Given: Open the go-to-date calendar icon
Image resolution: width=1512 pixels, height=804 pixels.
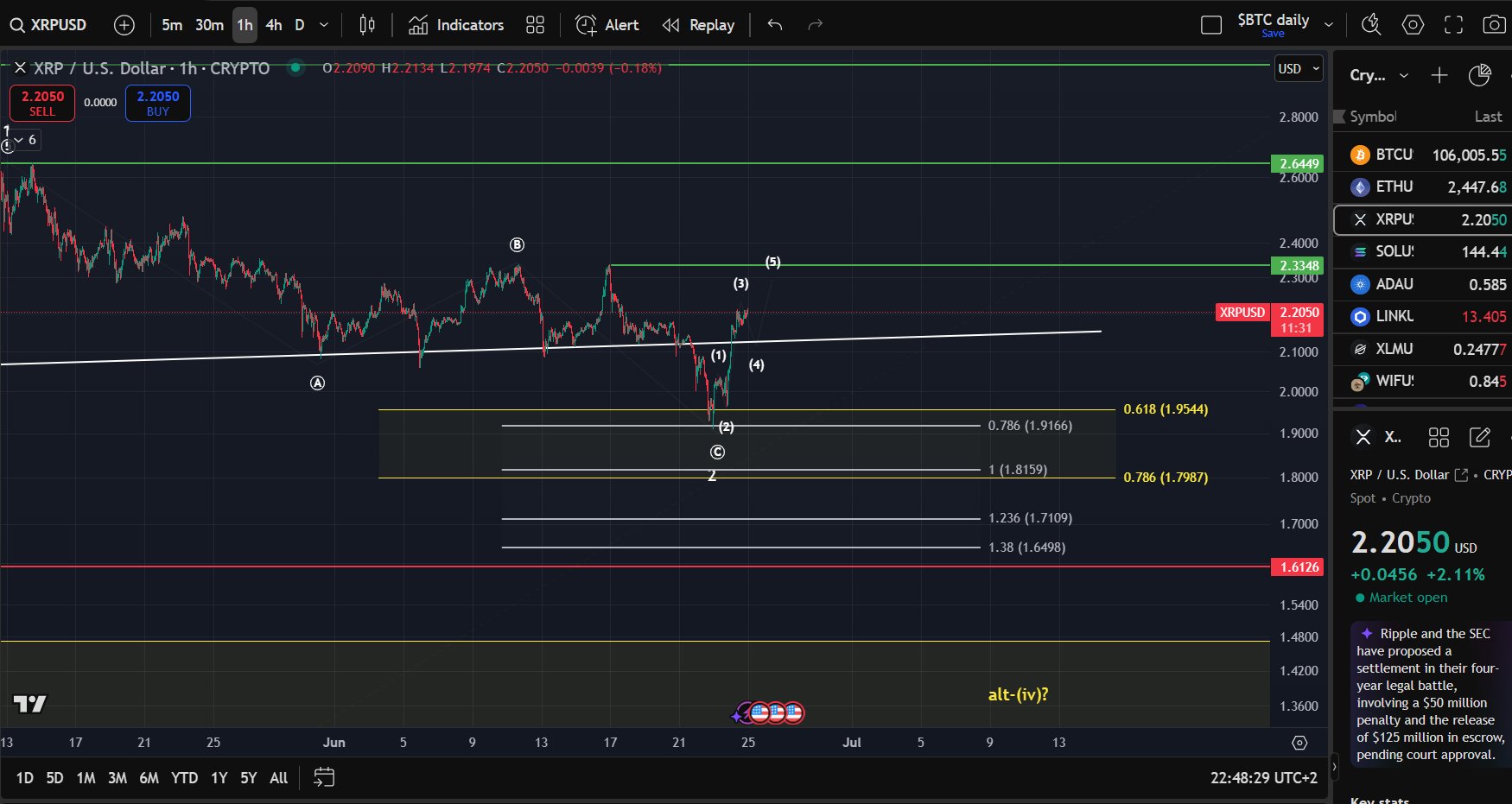Looking at the screenshot, I should point(324,778).
